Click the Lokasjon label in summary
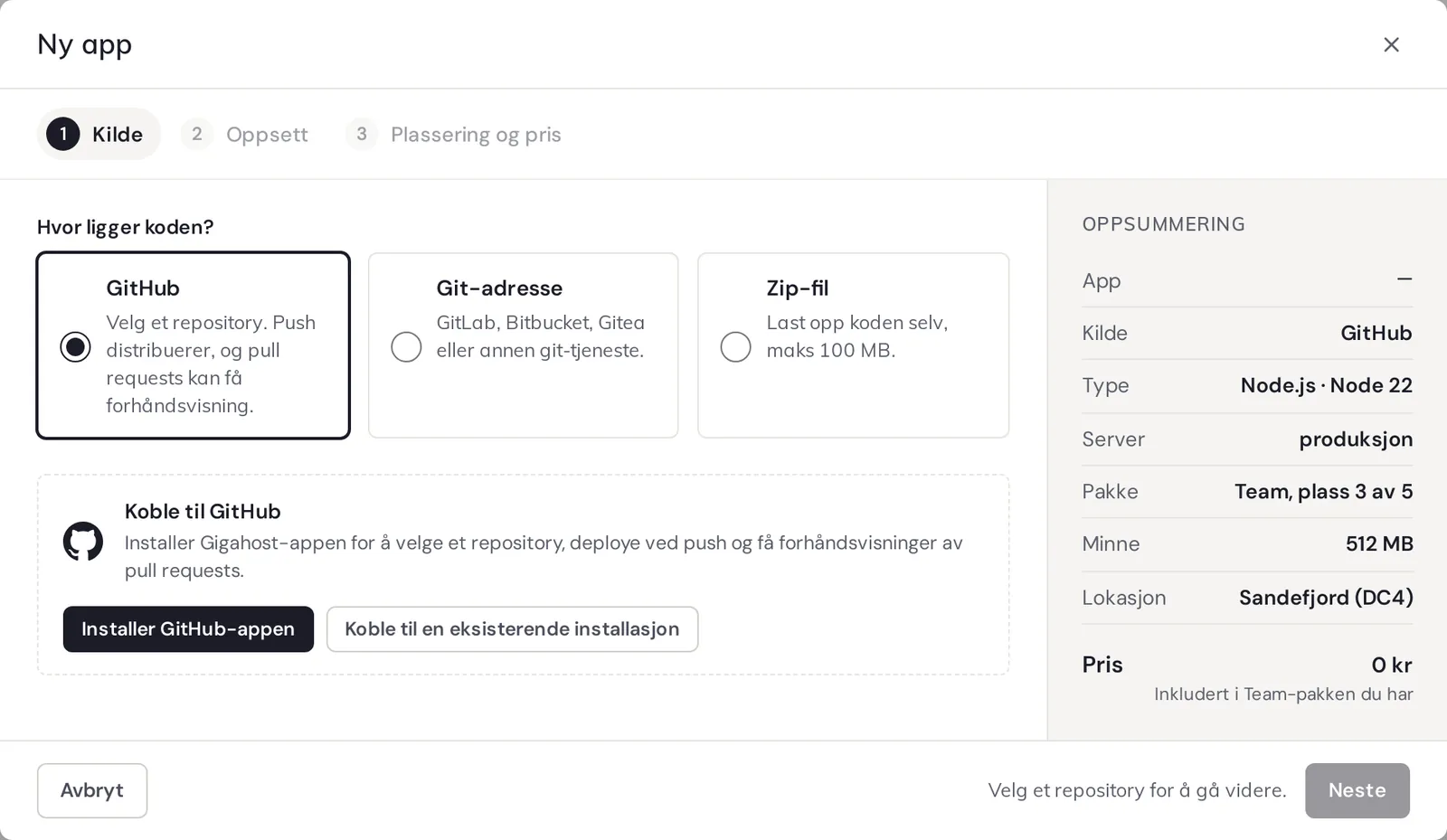The width and height of the screenshot is (1447, 840). [x=1124, y=598]
